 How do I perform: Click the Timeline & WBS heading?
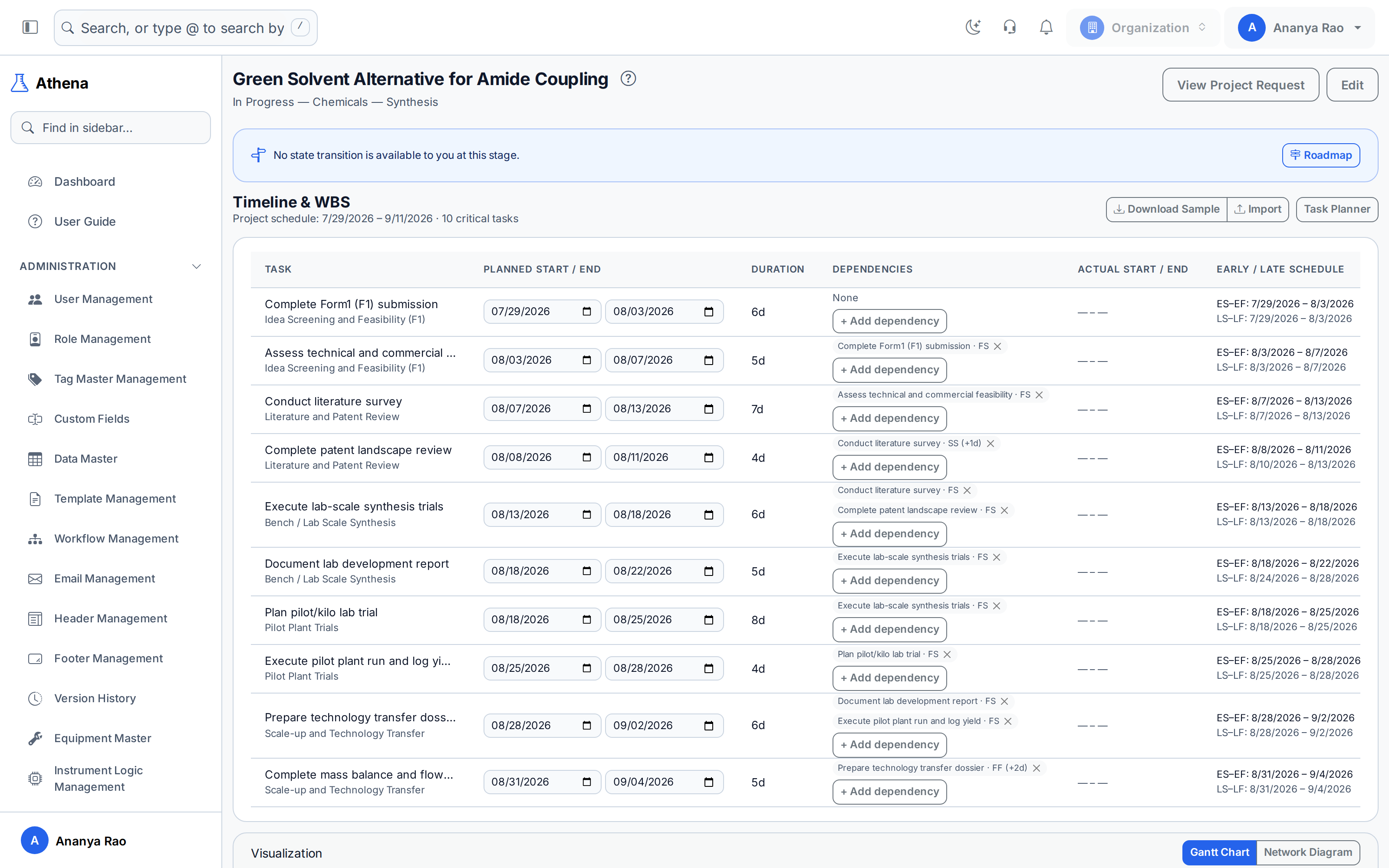tap(291, 202)
